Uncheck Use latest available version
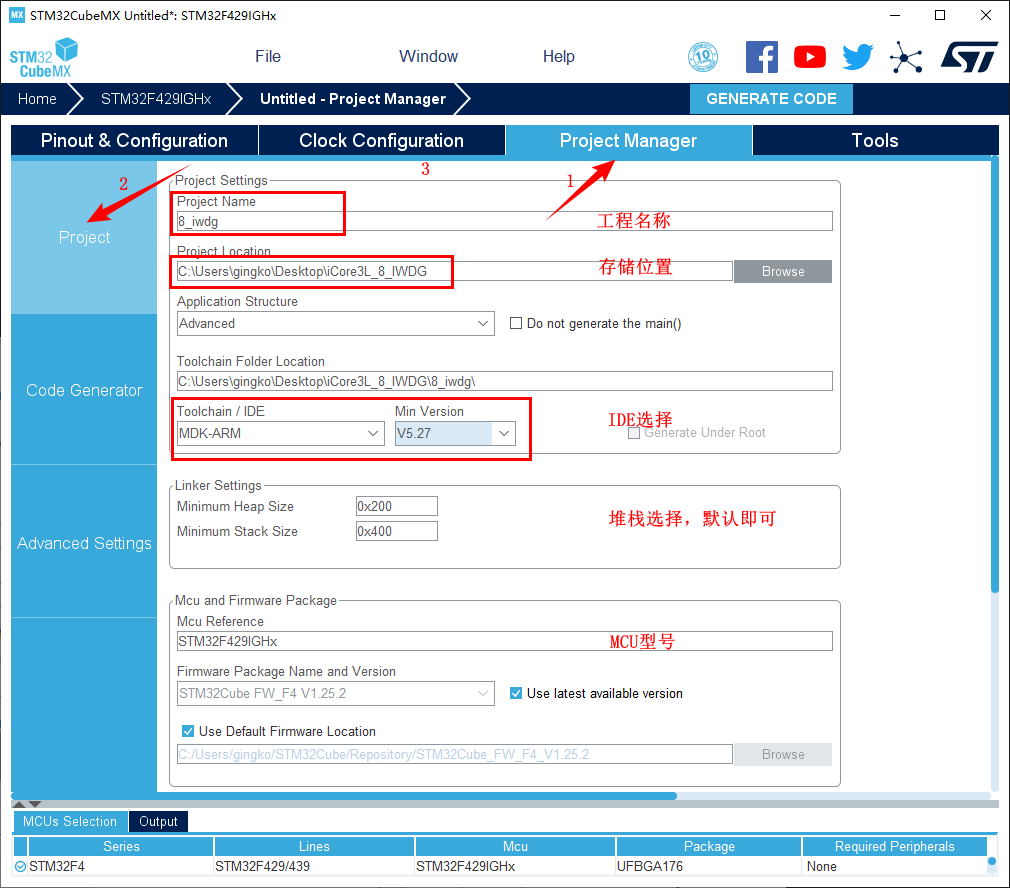Image resolution: width=1010 pixels, height=888 pixels. [516, 693]
